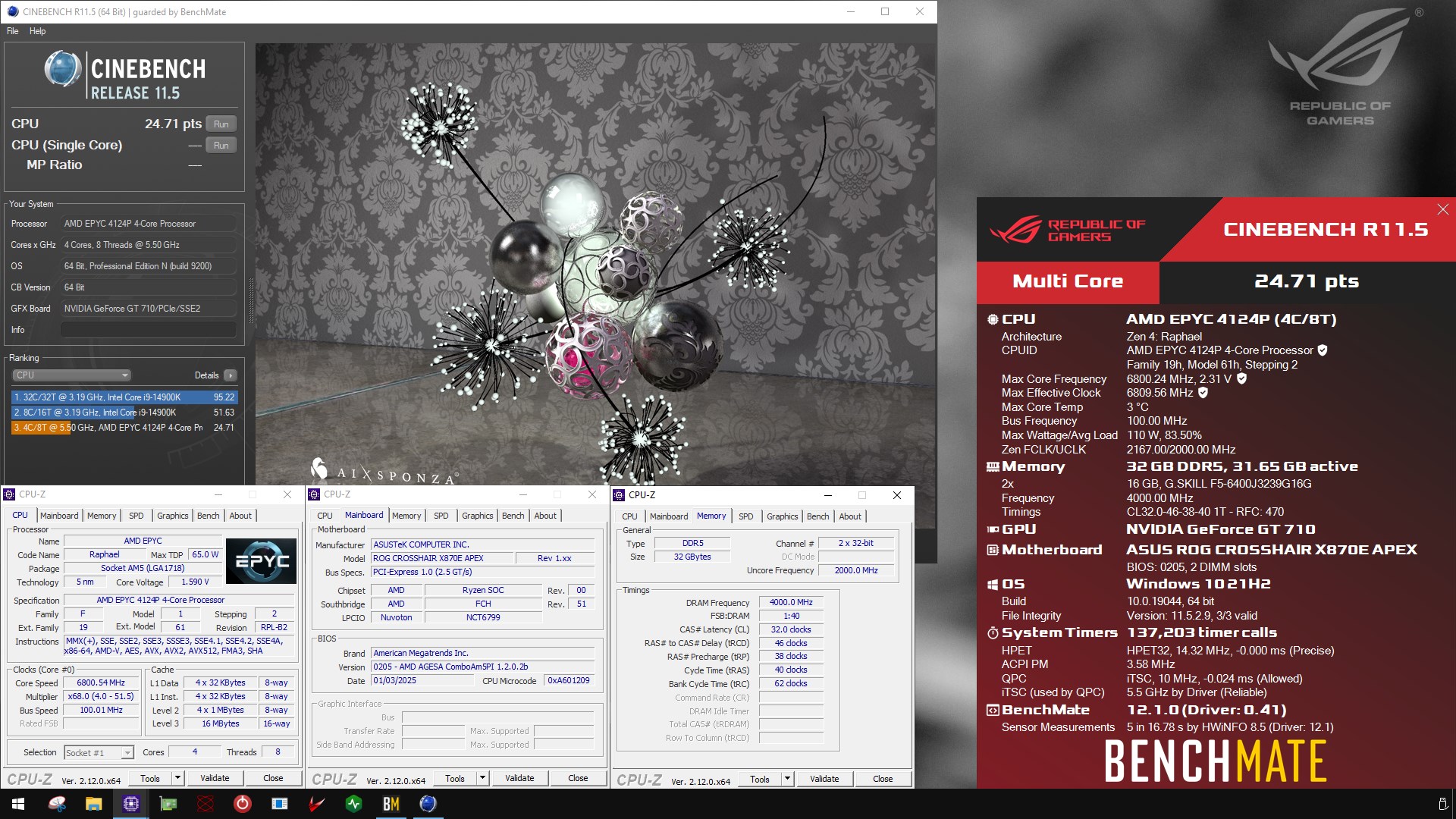Image resolution: width=1456 pixels, height=819 pixels.
Task: Open the red power button taskbar icon
Action: point(242,804)
